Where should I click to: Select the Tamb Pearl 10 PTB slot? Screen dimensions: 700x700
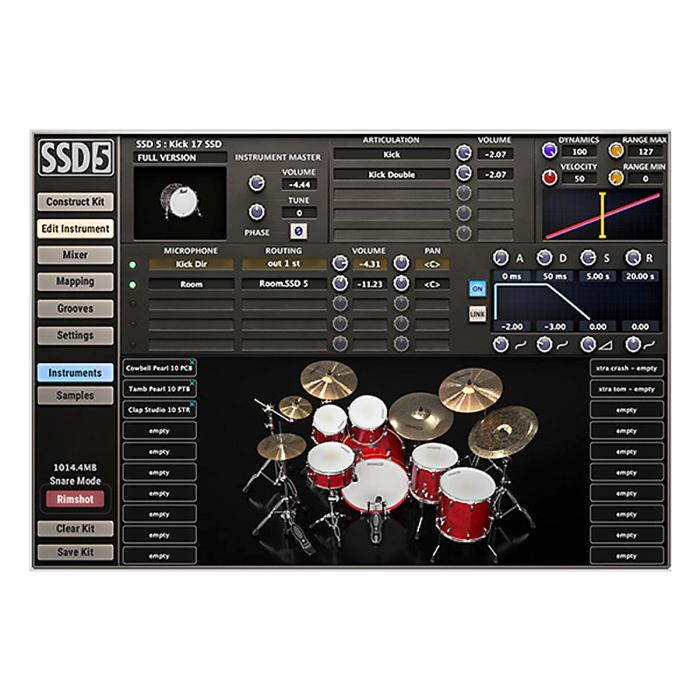[x=159, y=389]
